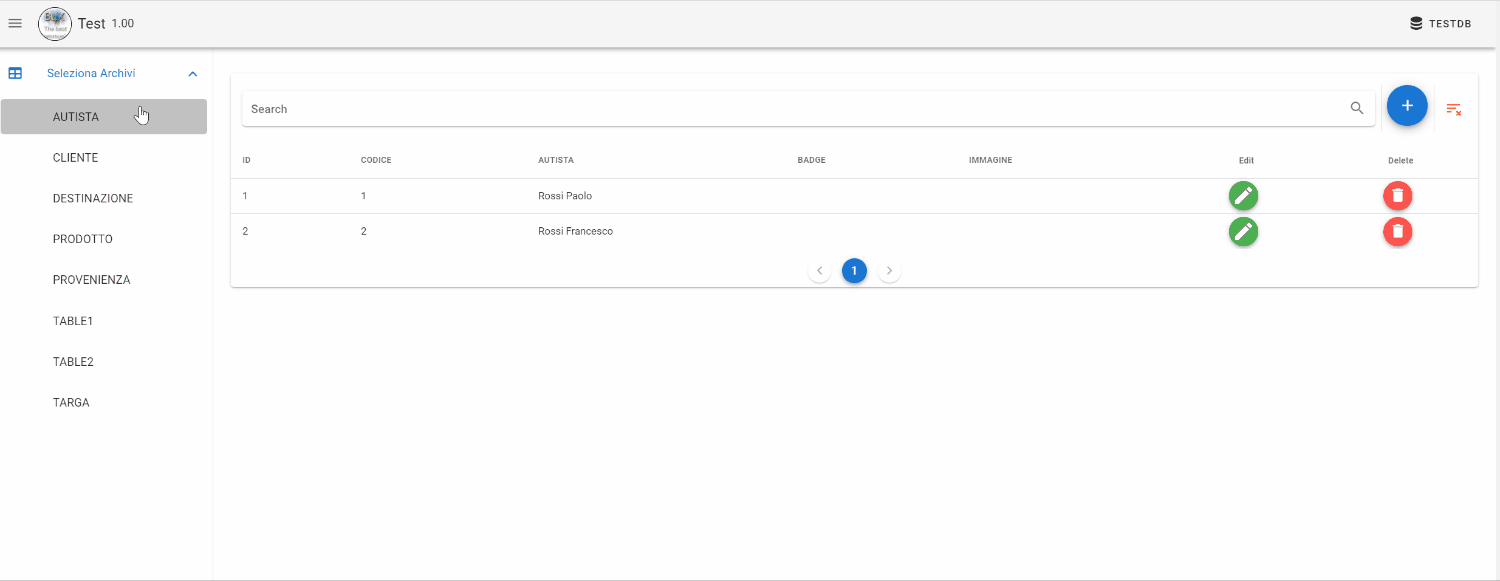
Task: Select the TARGA archive
Action: pyautogui.click(x=104, y=403)
